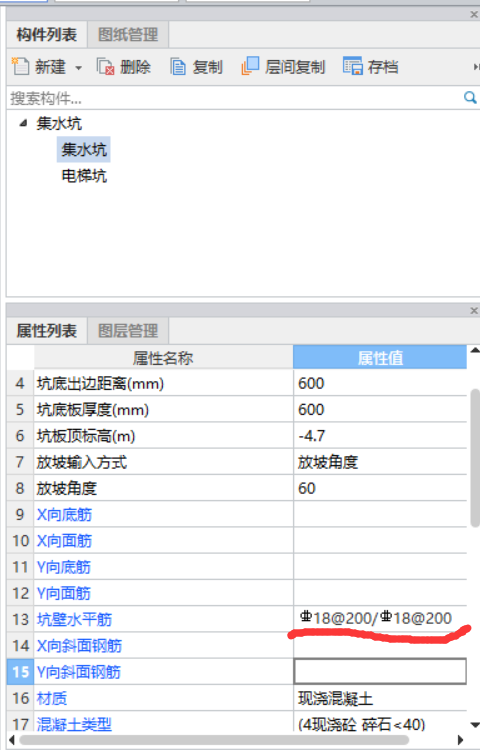Screen dimensions: 480x750
Task: Click the horizontal scrollbar left arrow
Action: [12, 740]
